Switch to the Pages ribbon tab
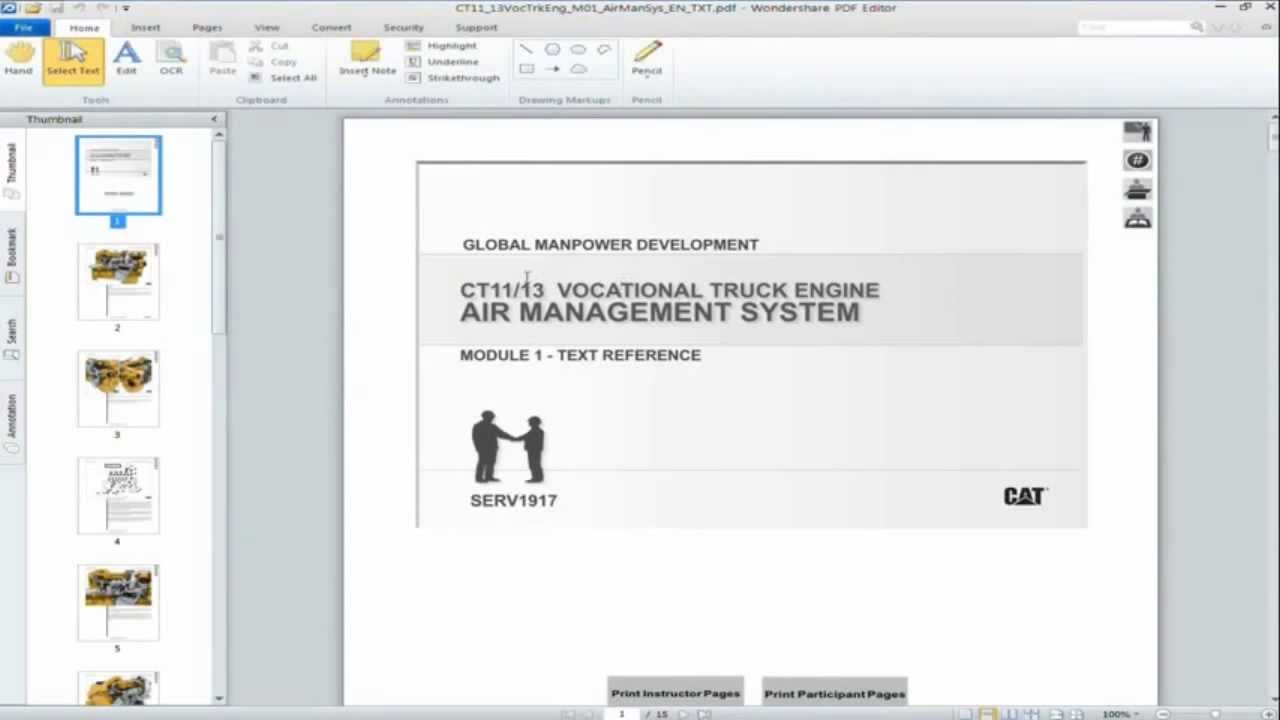1280x720 pixels. 207,27
